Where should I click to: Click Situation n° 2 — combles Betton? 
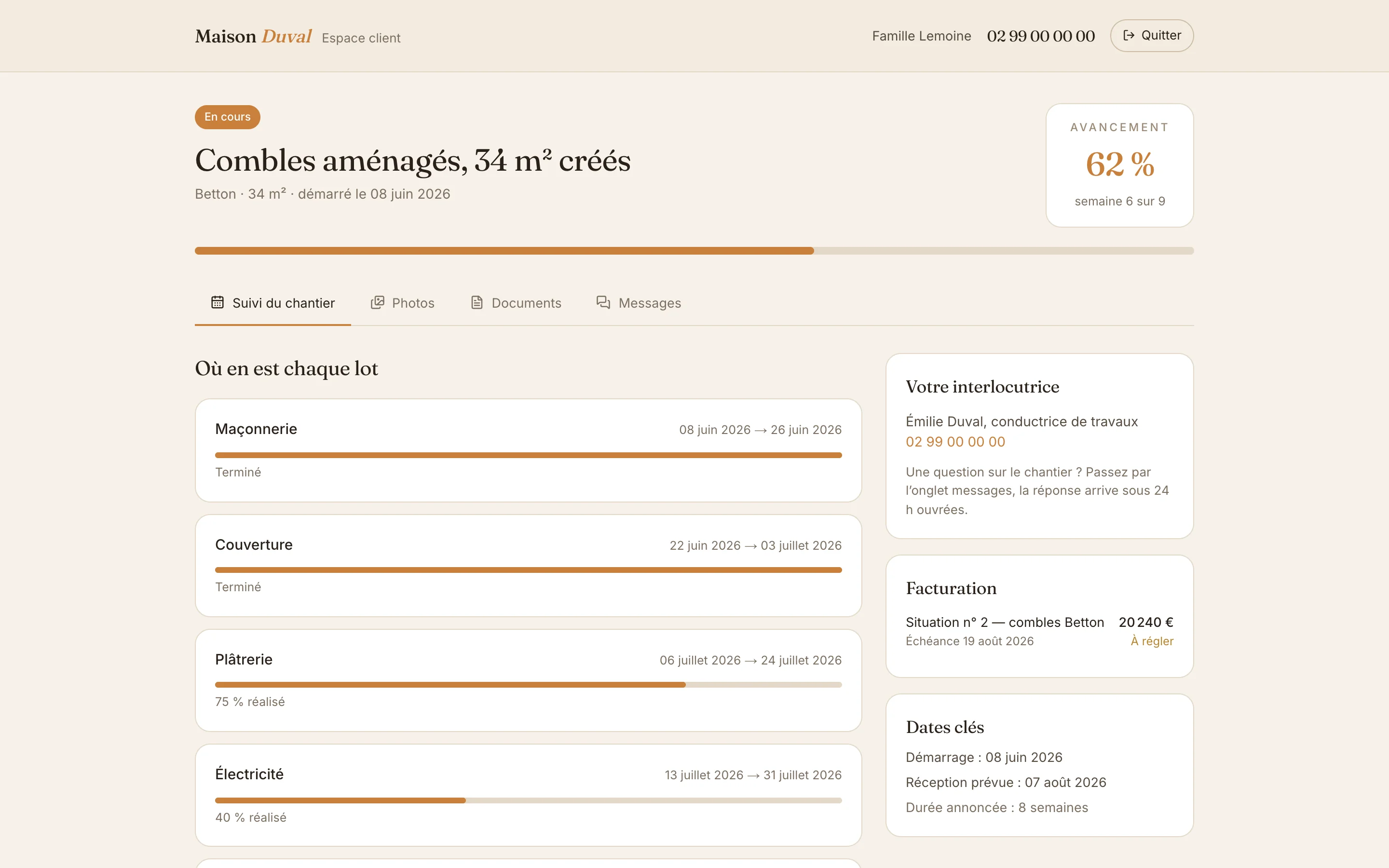[x=1005, y=622]
